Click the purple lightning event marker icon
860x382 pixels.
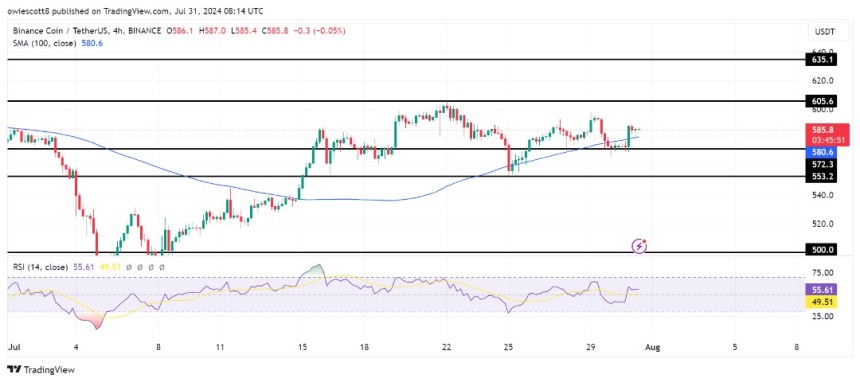639,246
